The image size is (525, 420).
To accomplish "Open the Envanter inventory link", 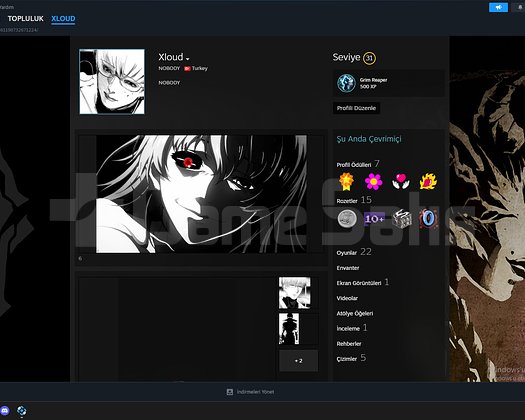I will click(x=348, y=268).
